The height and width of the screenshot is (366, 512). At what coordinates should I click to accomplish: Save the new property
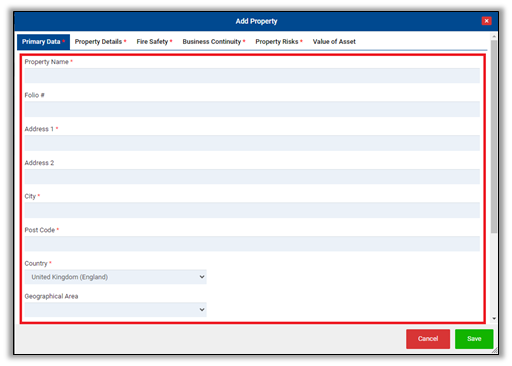coord(474,339)
